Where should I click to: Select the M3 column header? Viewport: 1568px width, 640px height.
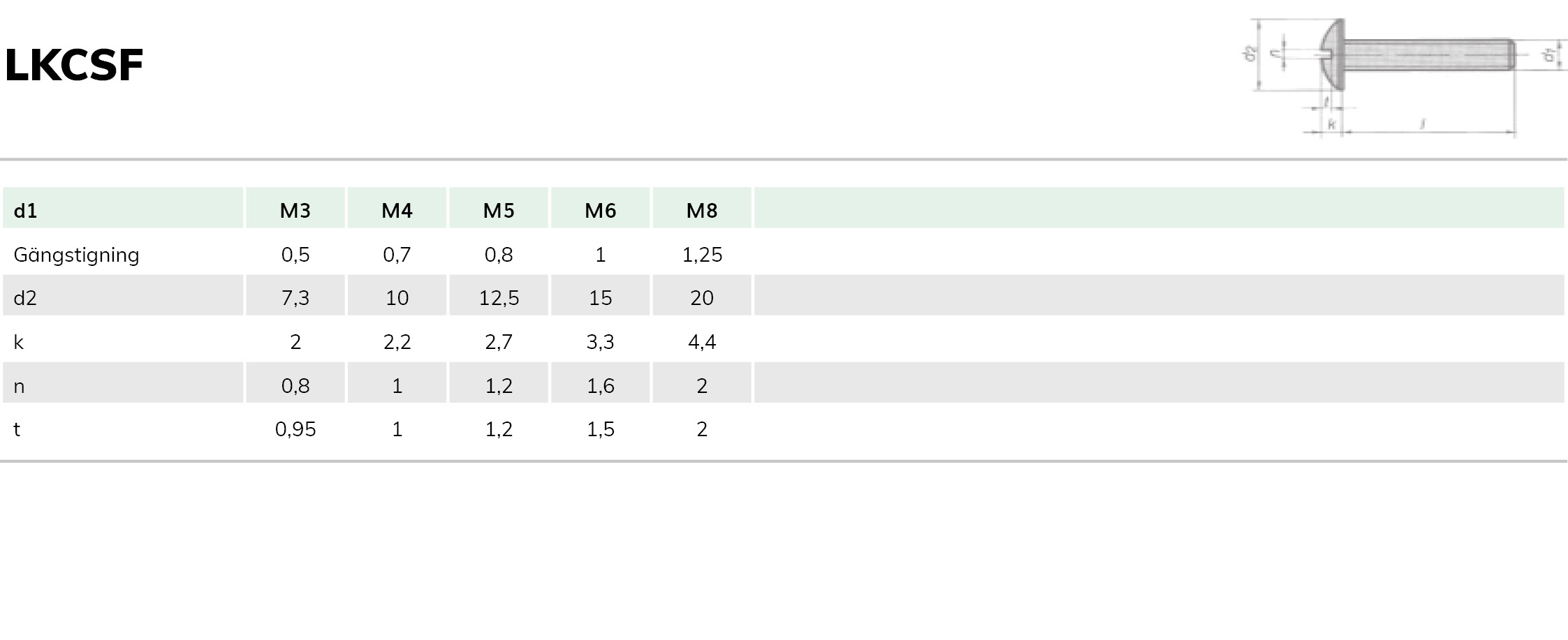pyautogui.click(x=295, y=210)
